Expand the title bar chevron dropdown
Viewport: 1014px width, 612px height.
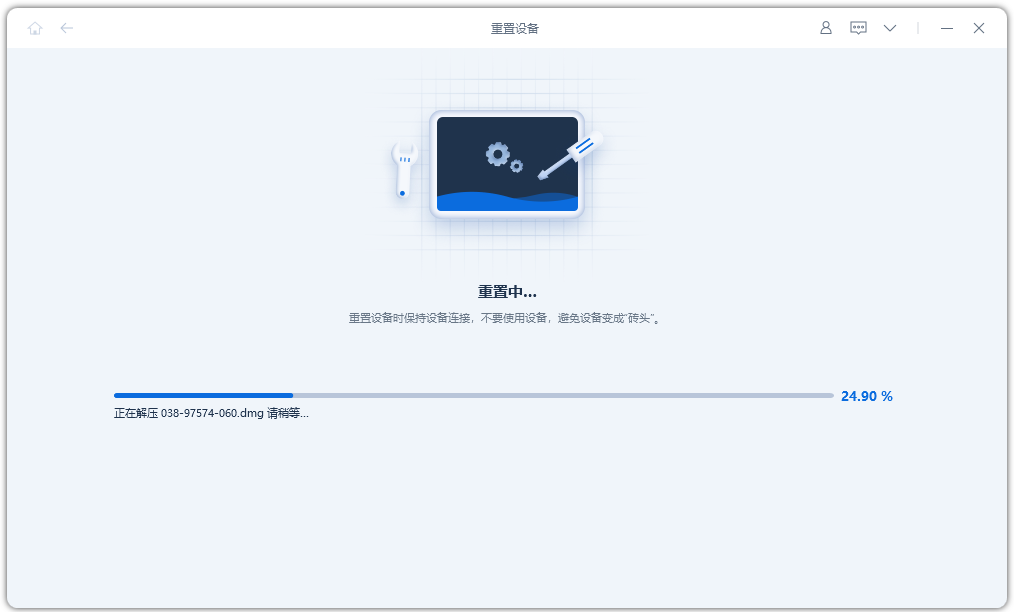[x=890, y=29]
